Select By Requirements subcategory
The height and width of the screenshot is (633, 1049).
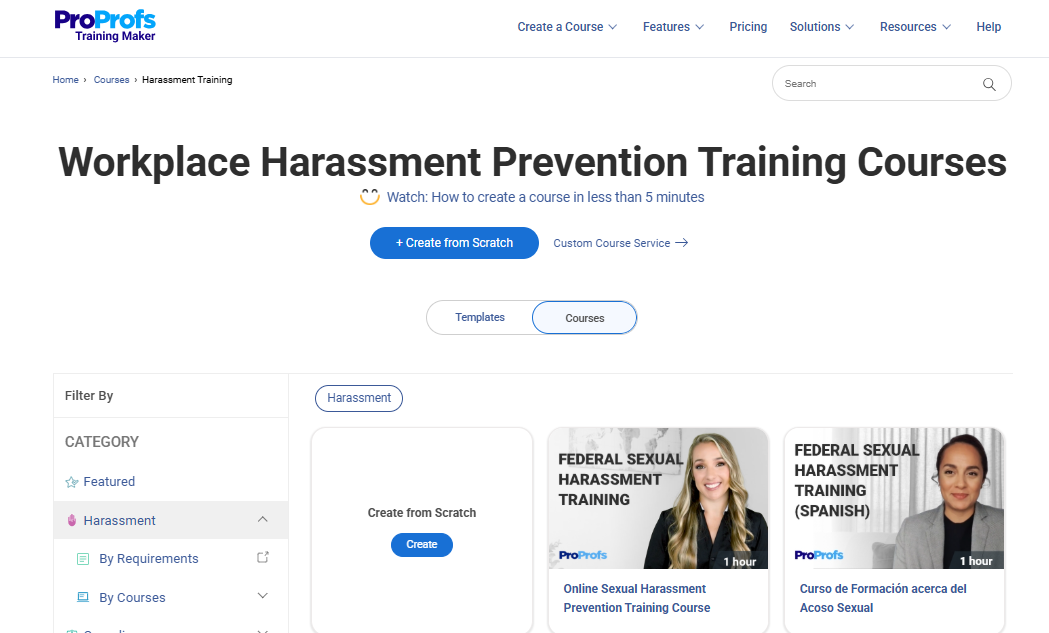point(149,559)
